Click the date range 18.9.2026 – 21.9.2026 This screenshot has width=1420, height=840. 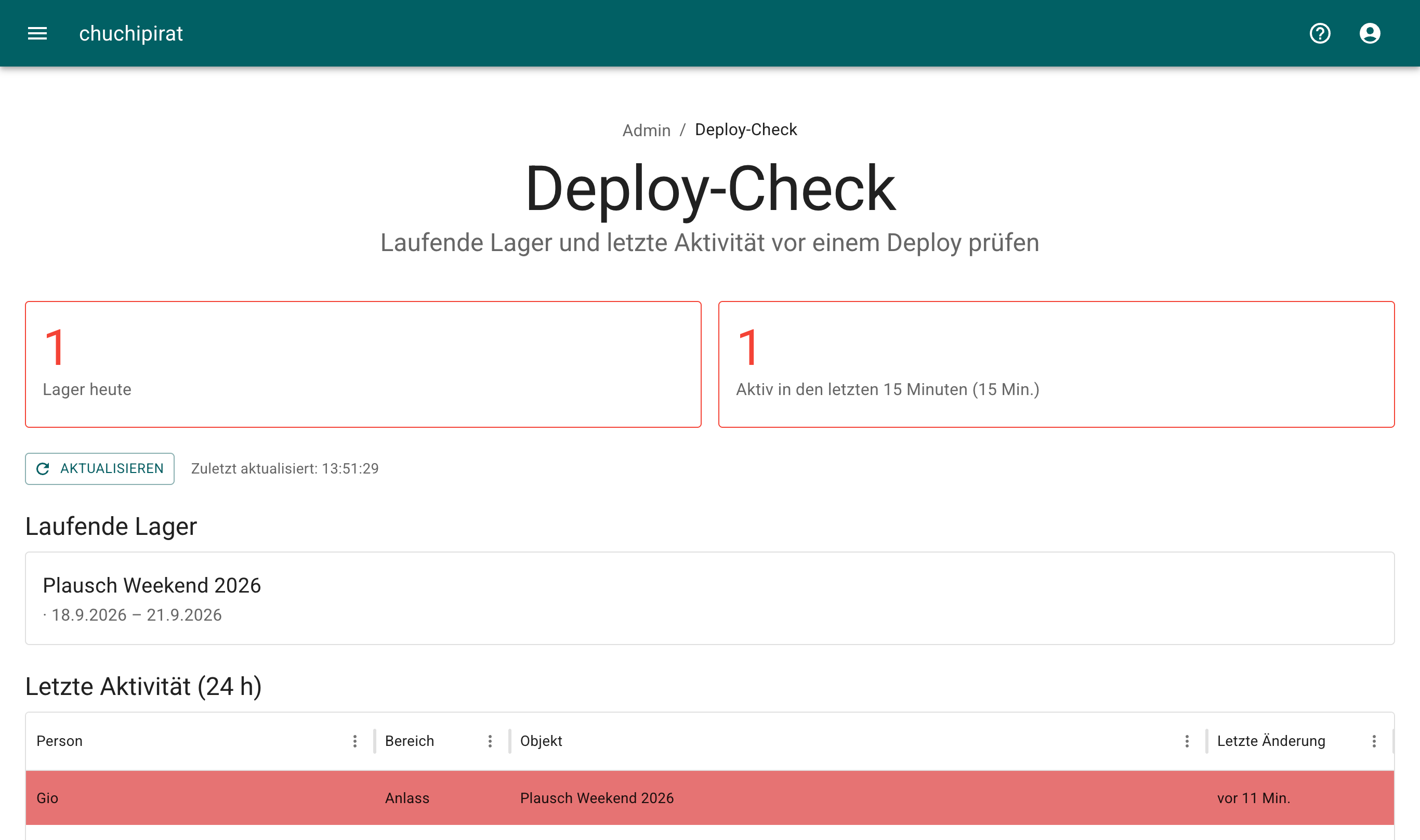coord(136,615)
